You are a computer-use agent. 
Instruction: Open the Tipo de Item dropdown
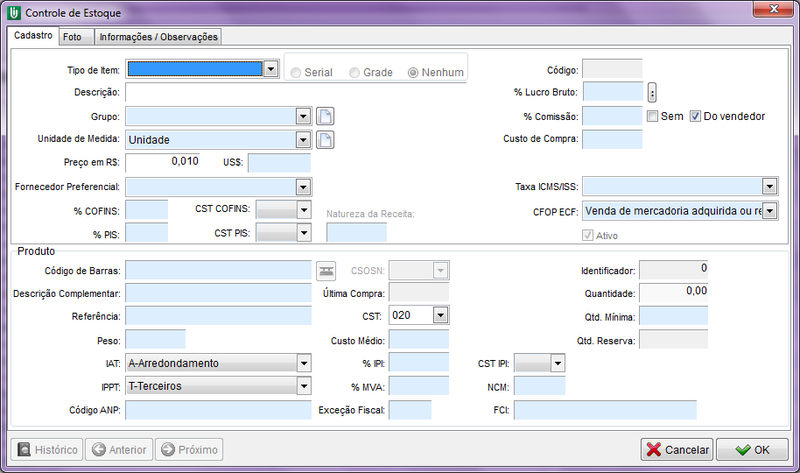[270, 69]
